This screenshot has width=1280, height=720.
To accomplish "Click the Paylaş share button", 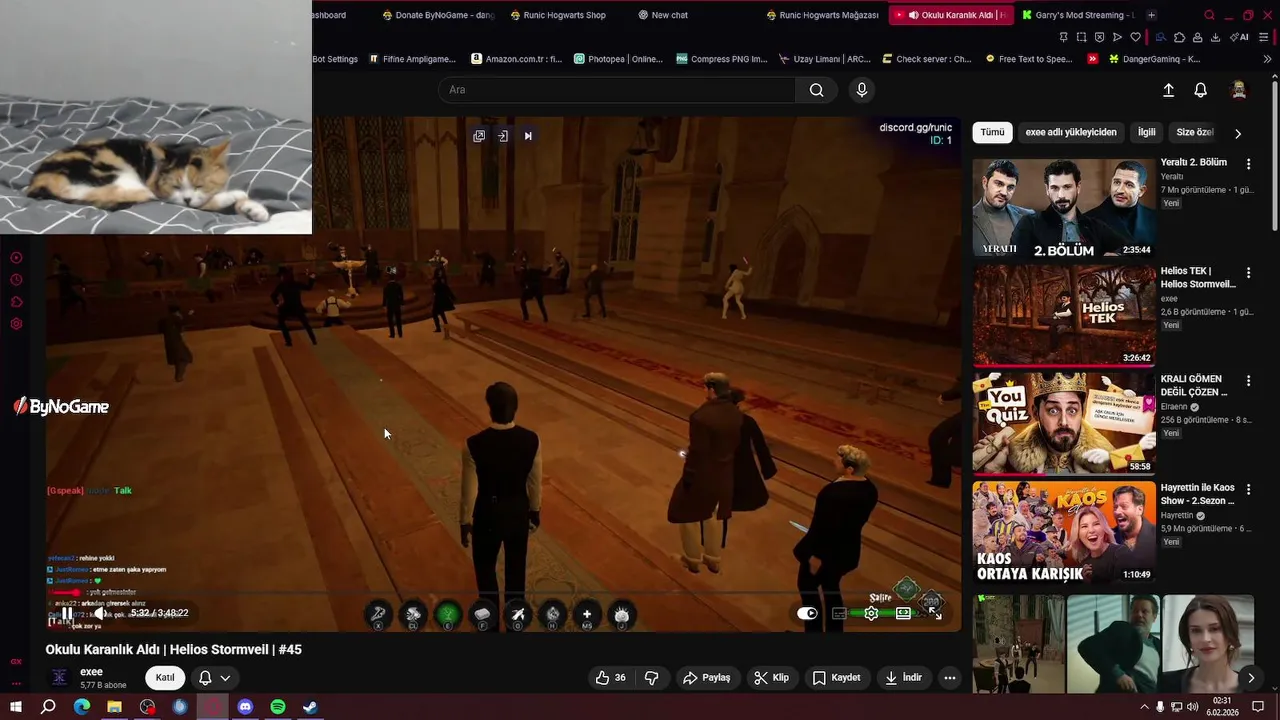I will coord(706,677).
